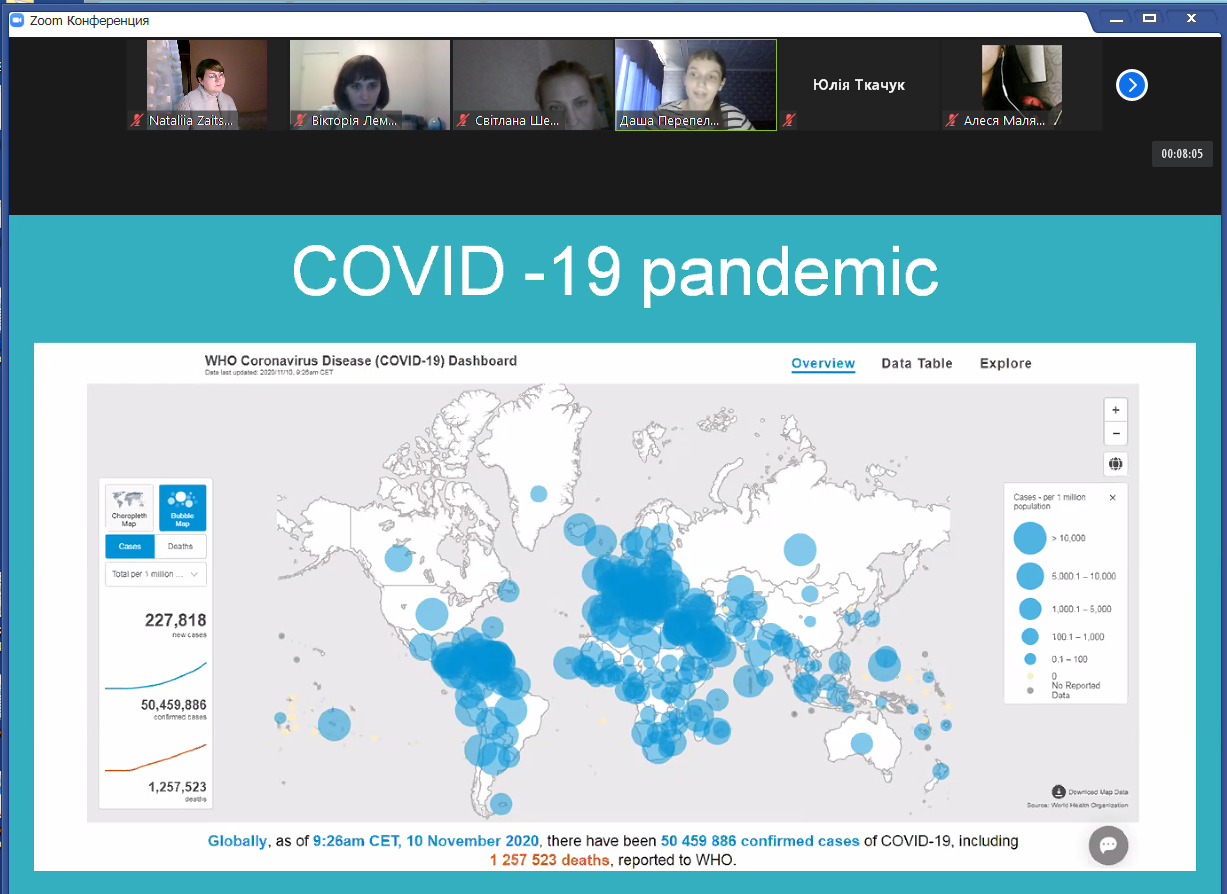Click the 'Globally' text
The width and height of the screenshot is (1227, 894).
[x=237, y=841]
